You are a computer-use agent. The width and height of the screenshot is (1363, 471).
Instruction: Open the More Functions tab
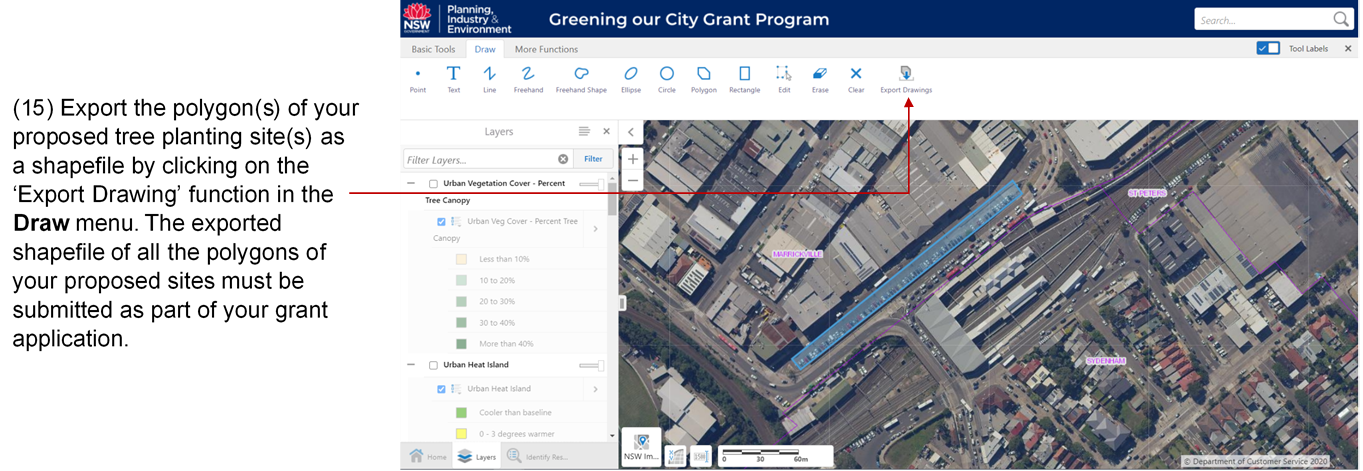(546, 49)
